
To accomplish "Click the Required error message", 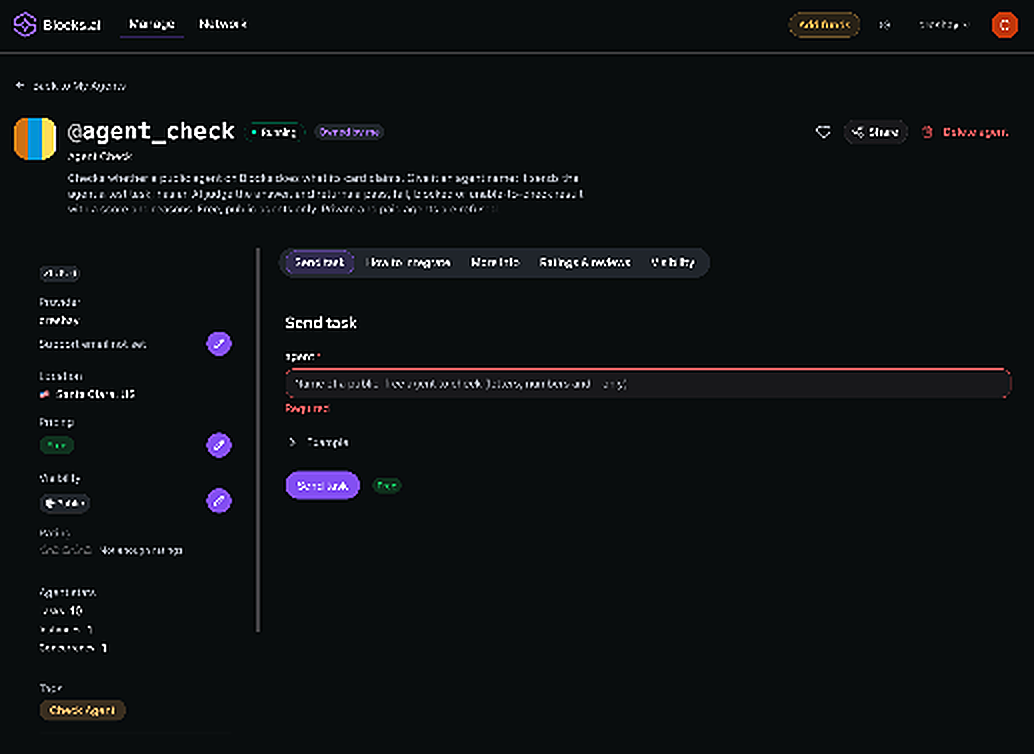I will [x=307, y=408].
